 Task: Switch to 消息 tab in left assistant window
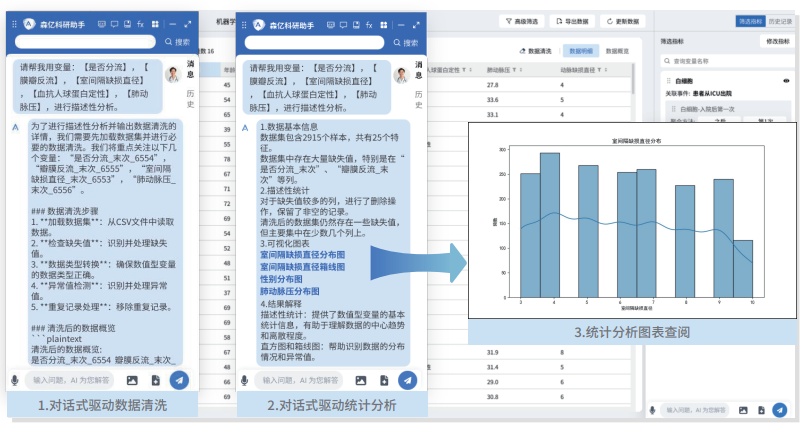click(190, 69)
